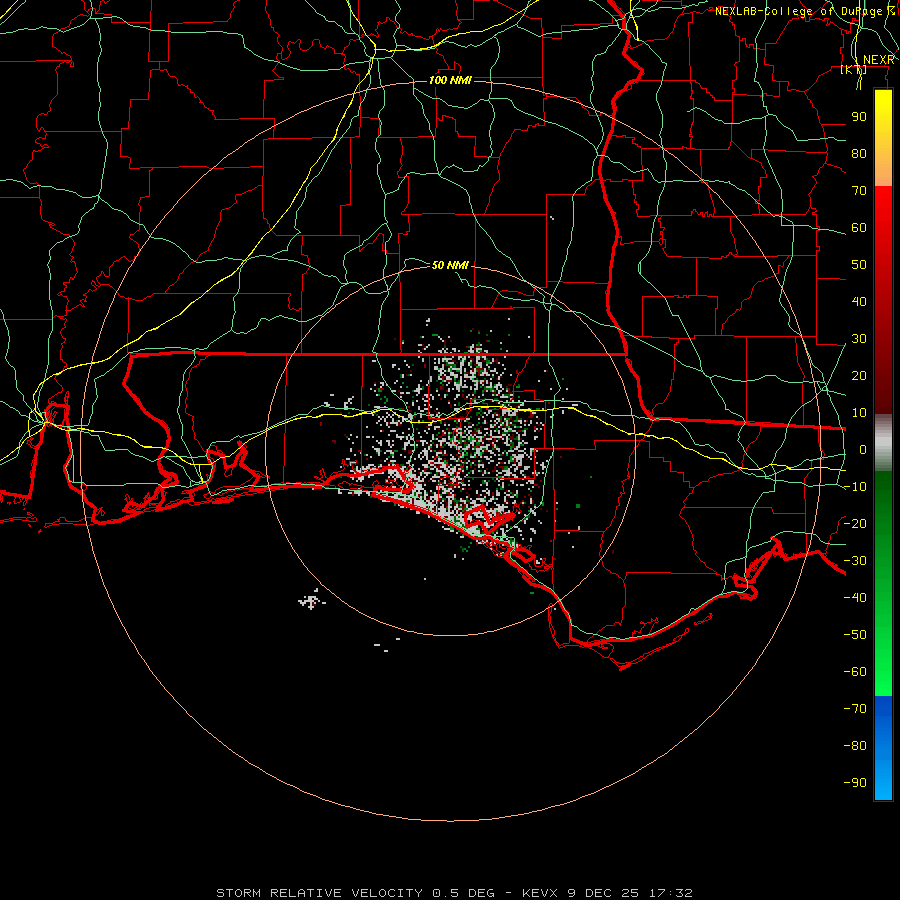Click "0.5 DEG" elevation angle in footer
This screenshot has width=900, height=900.
point(463,893)
